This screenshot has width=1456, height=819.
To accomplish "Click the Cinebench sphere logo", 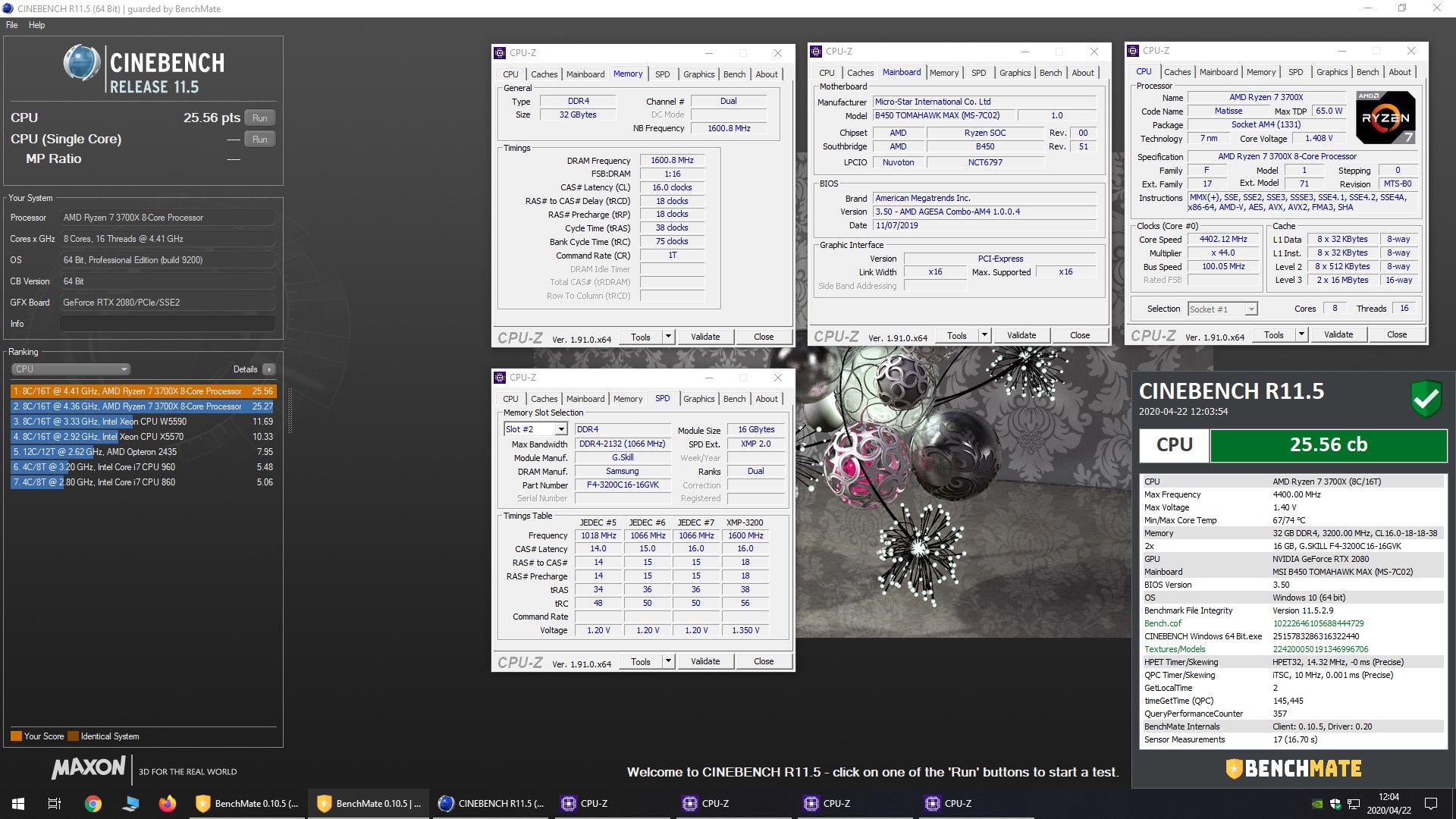I will point(82,63).
